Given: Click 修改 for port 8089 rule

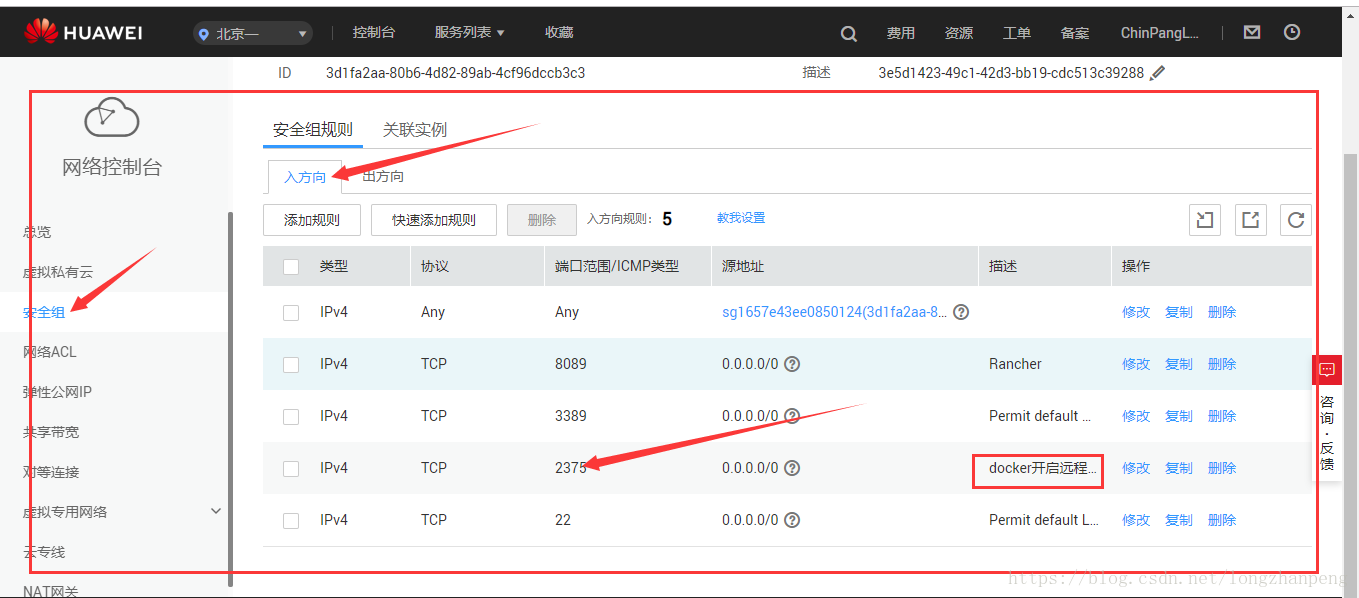Looking at the screenshot, I should point(1136,364).
